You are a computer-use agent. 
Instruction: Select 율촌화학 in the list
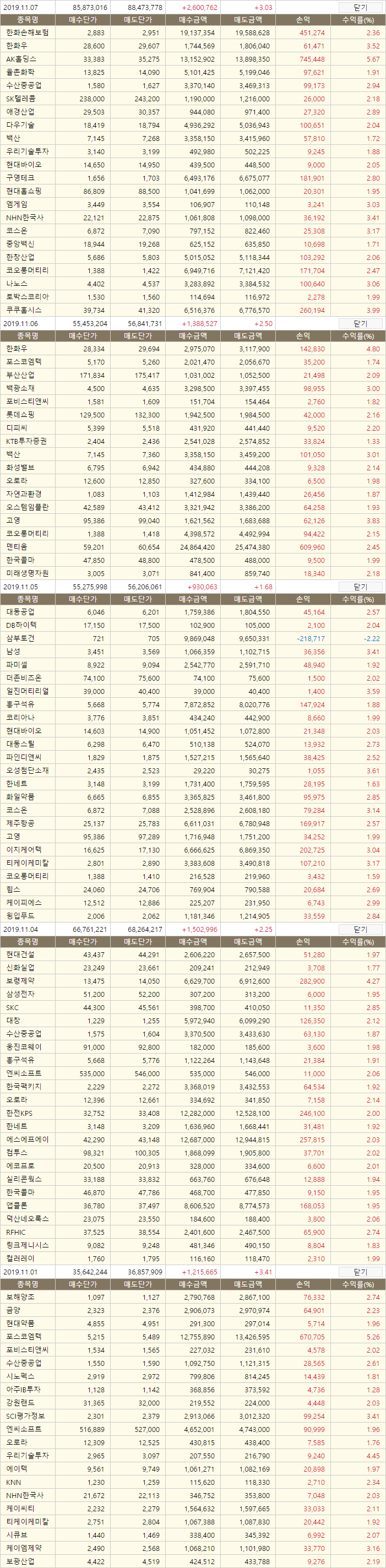tap(20, 73)
